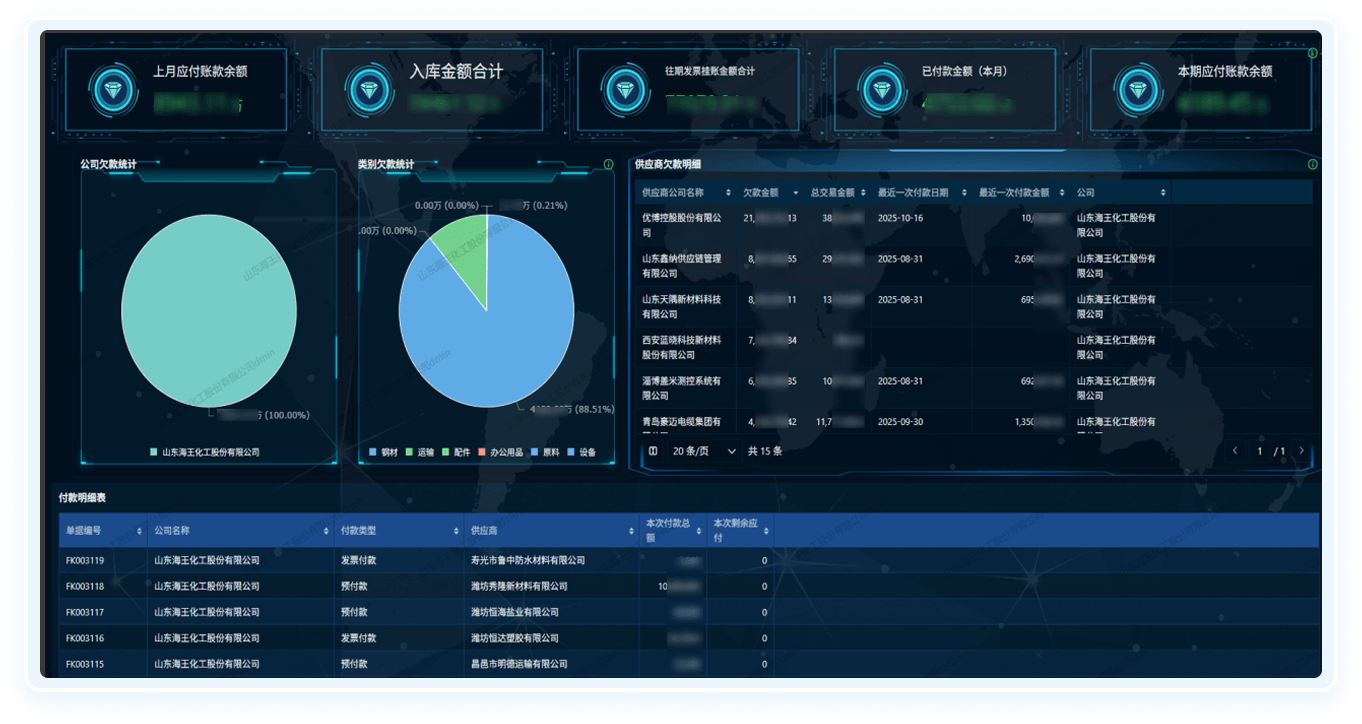Viewport: 1362px width, 724px height.
Task: Click the green info icon on 类别欠款统计 chart
Action: [608, 164]
